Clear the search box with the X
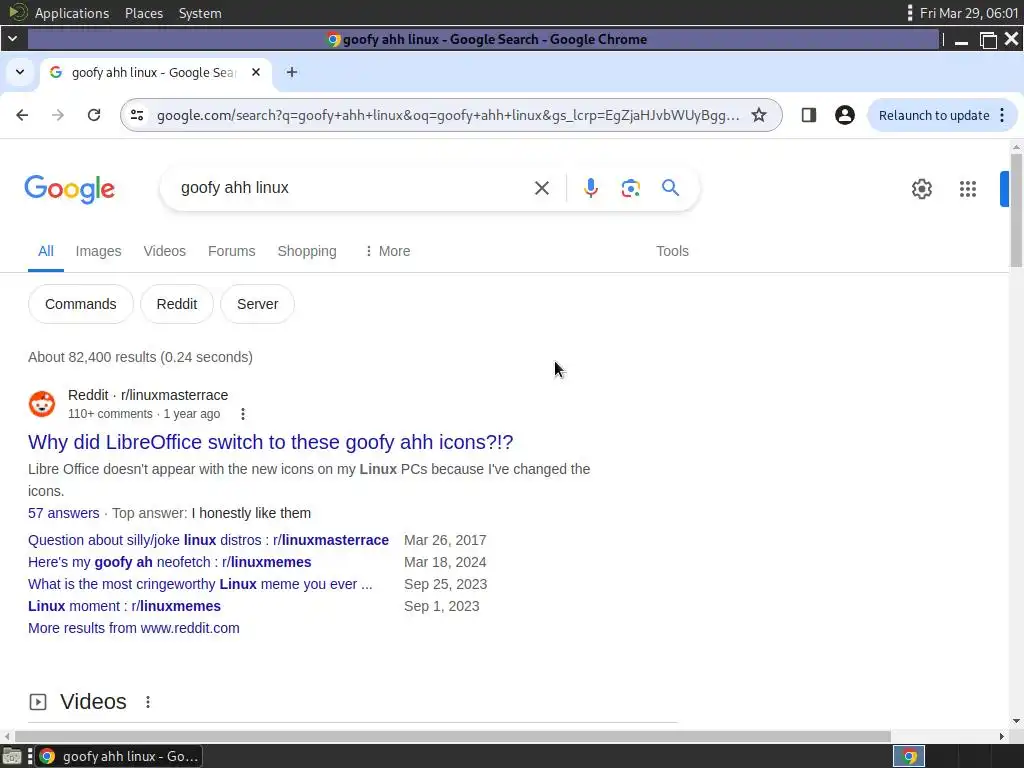Viewport: 1024px width, 768px height. coord(541,188)
